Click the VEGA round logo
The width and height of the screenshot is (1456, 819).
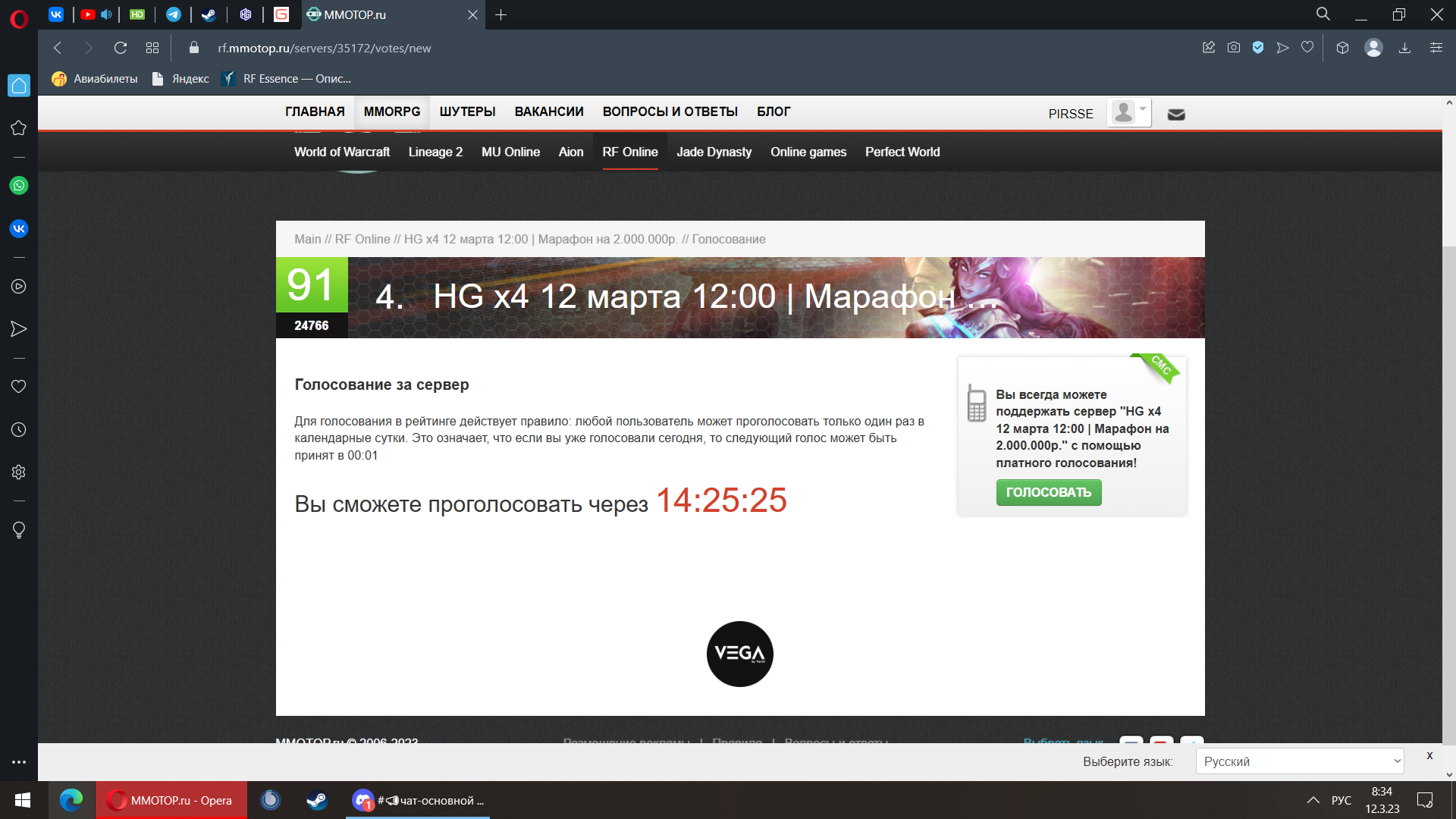(740, 654)
